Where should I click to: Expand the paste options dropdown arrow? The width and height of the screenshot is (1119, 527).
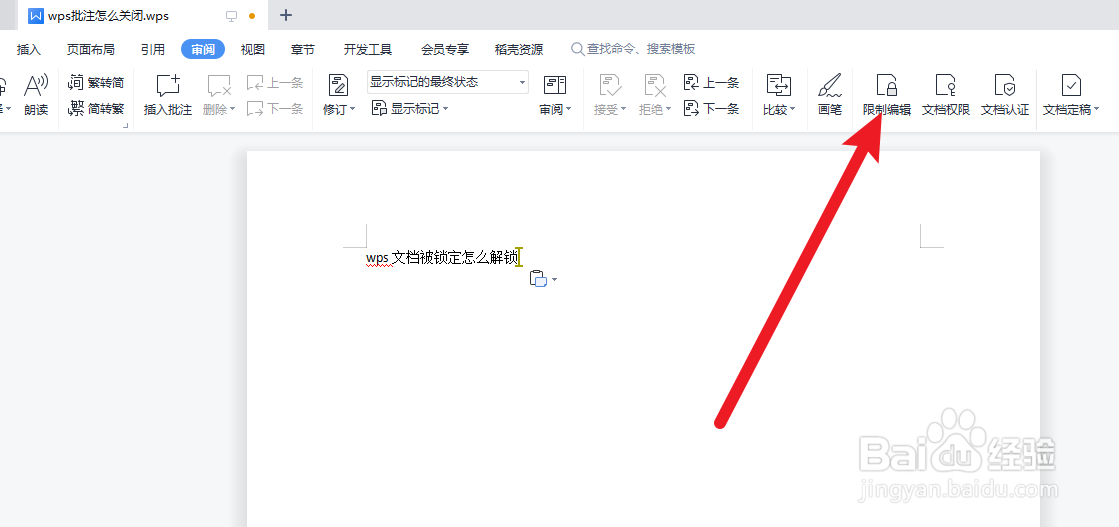coord(555,280)
